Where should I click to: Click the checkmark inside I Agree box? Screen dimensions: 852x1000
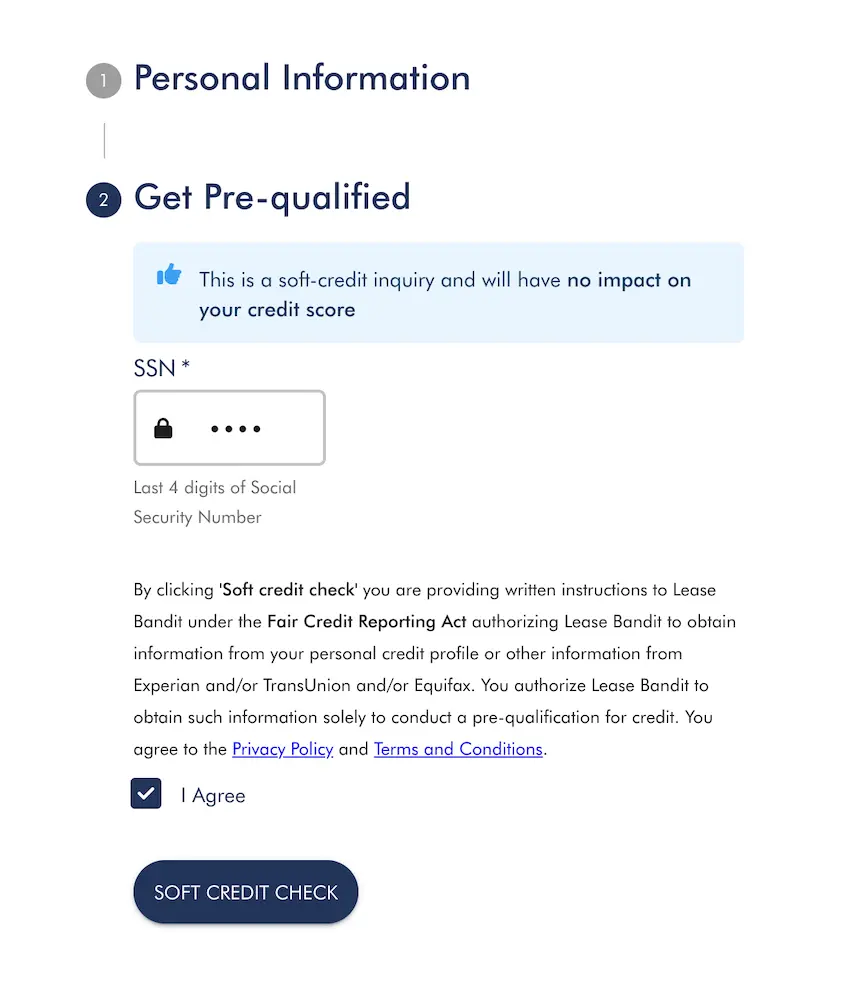click(146, 794)
